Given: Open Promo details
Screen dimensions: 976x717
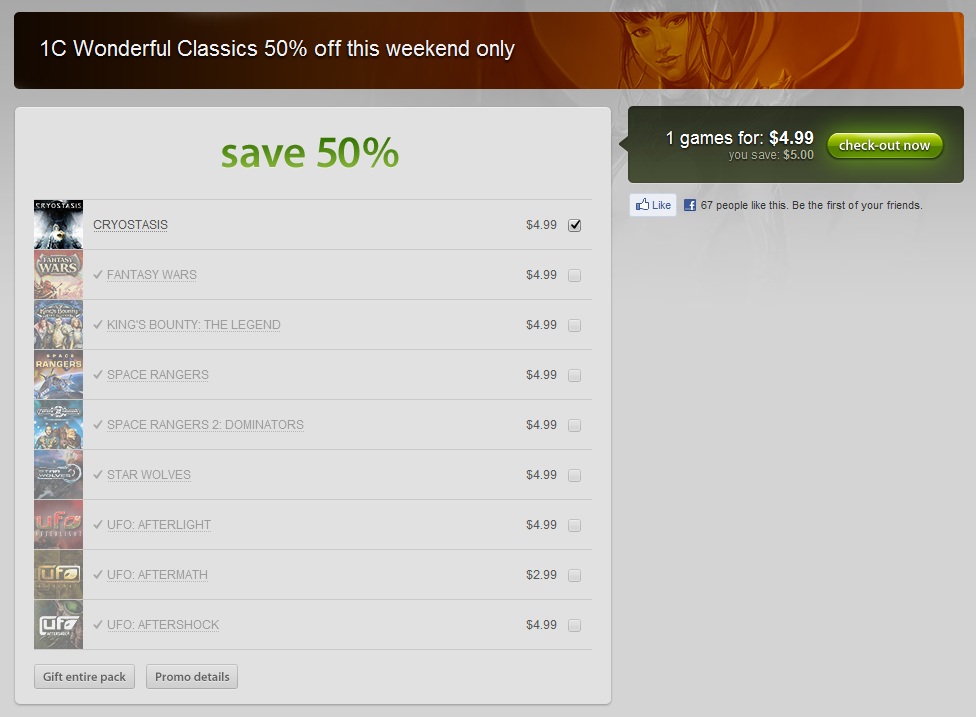Looking at the screenshot, I should tap(192, 677).
